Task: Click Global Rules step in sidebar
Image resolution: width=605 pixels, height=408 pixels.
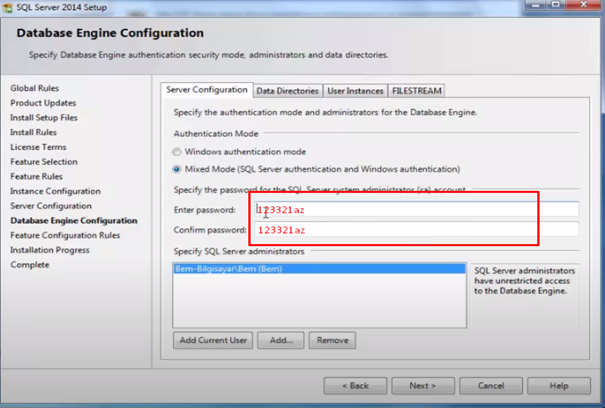Action: tap(35, 88)
